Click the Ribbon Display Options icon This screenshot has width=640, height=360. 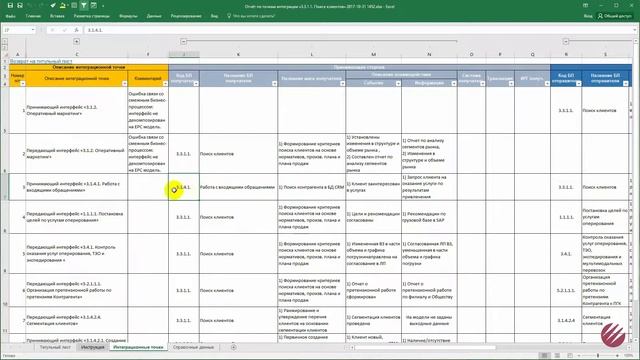(585, 6)
